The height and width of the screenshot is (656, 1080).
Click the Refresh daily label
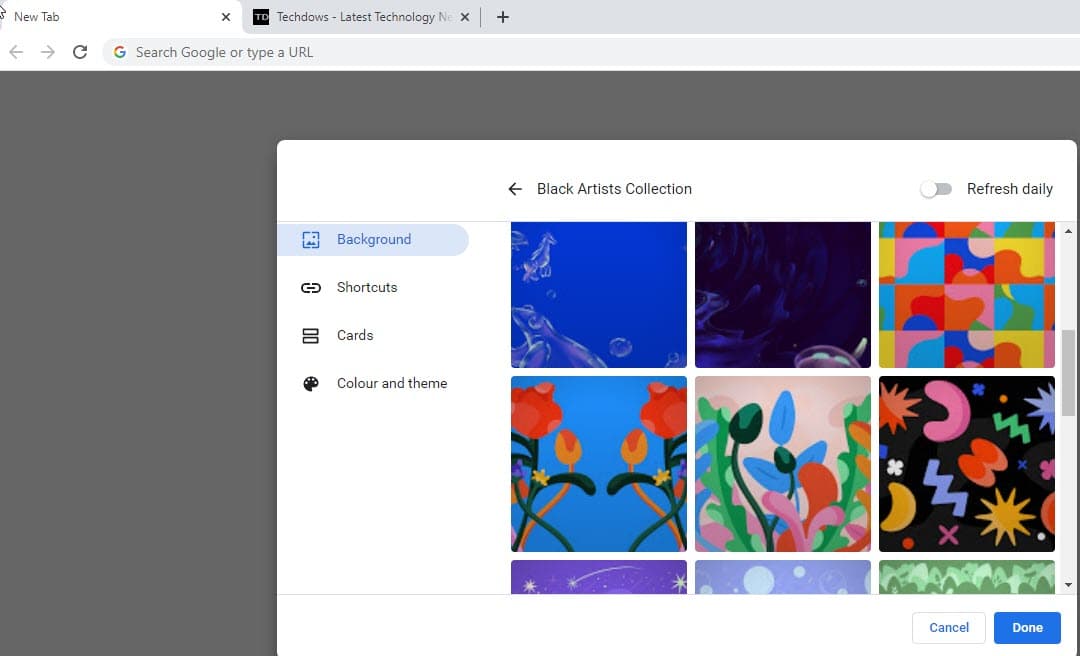(1010, 189)
